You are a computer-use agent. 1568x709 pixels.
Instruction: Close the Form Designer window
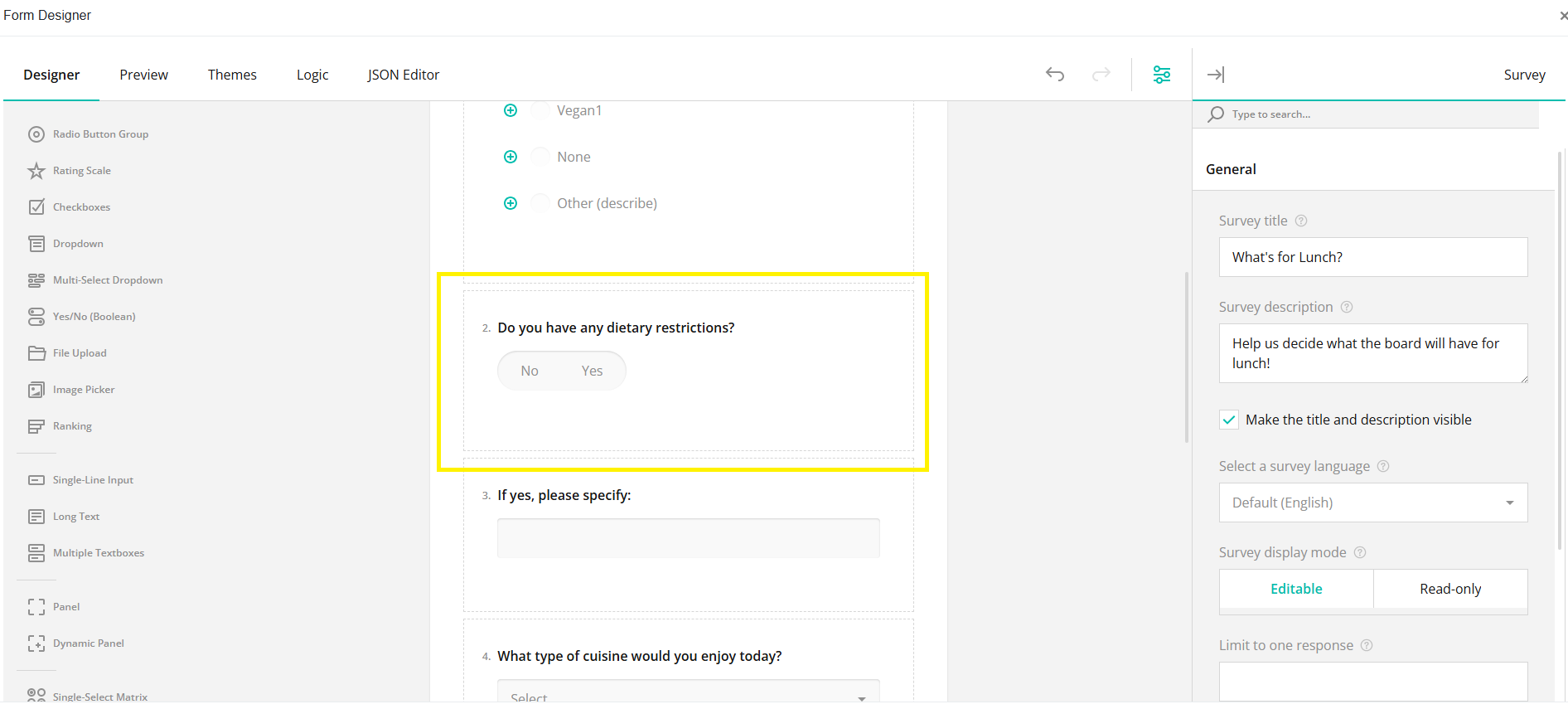click(1563, 16)
